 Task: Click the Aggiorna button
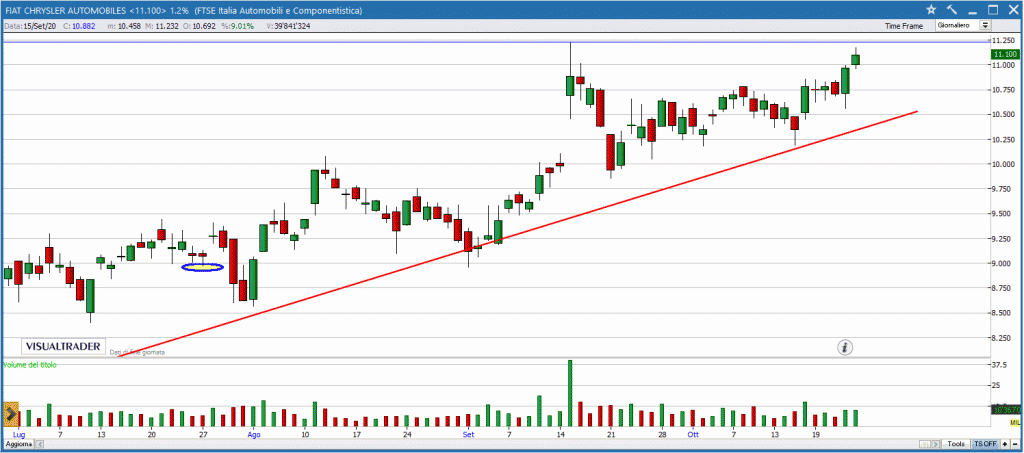point(19,444)
